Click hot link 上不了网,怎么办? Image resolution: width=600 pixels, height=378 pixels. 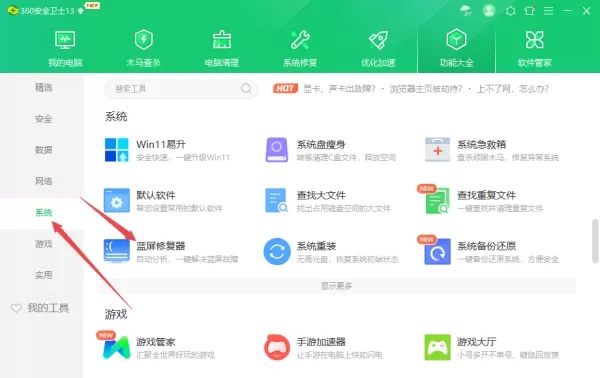pos(512,89)
